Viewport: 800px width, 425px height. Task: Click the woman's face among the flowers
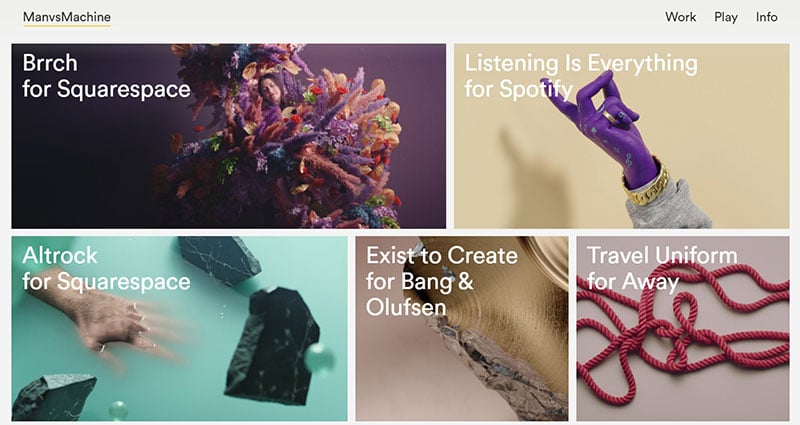pyautogui.click(x=270, y=88)
